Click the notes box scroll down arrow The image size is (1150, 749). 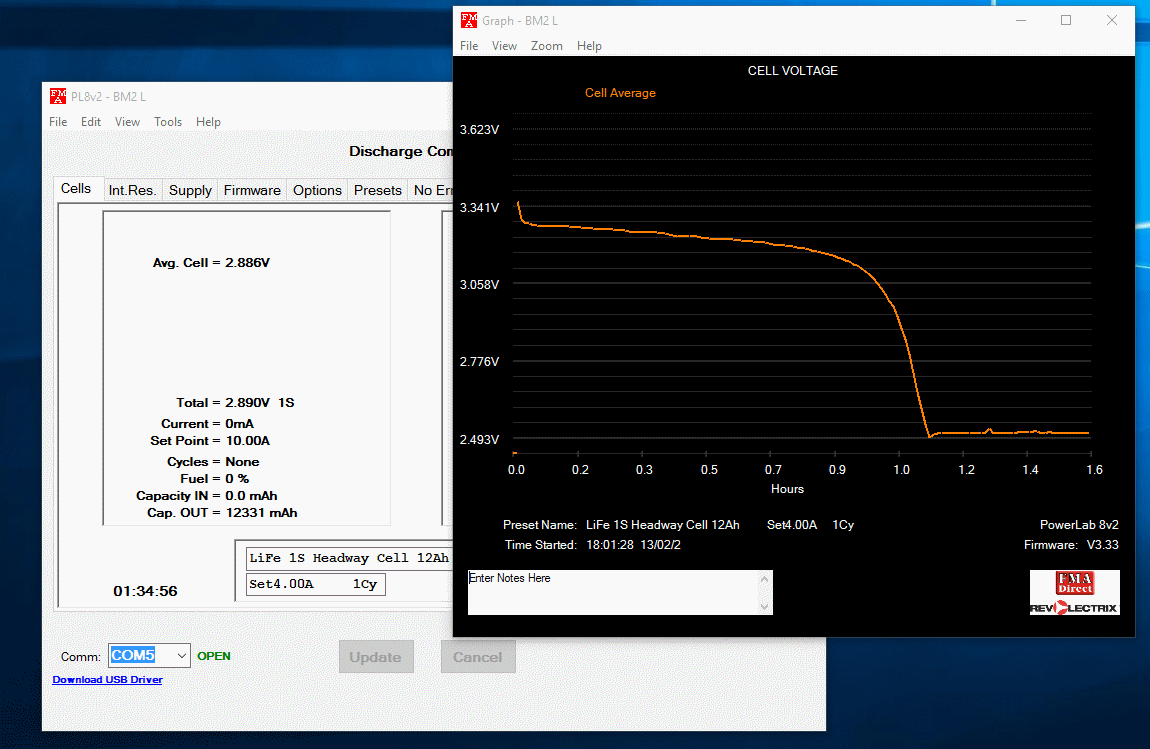pos(765,607)
